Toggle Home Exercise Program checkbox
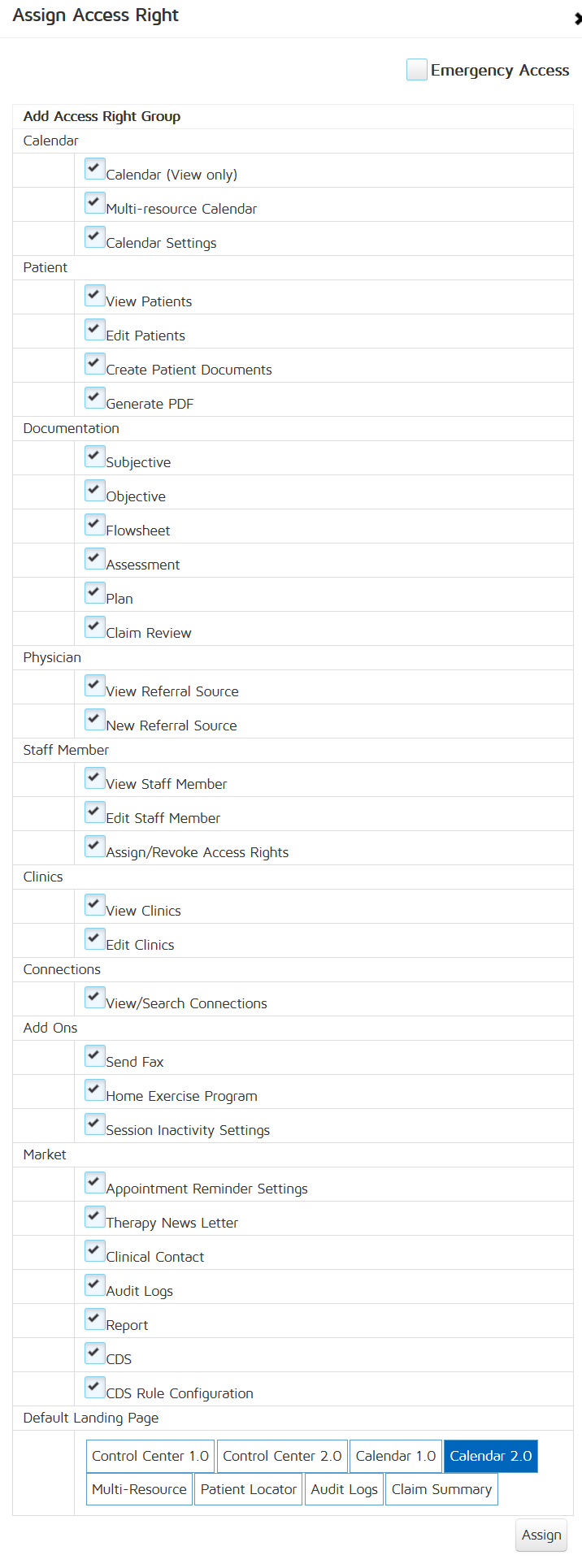 coord(95,1090)
